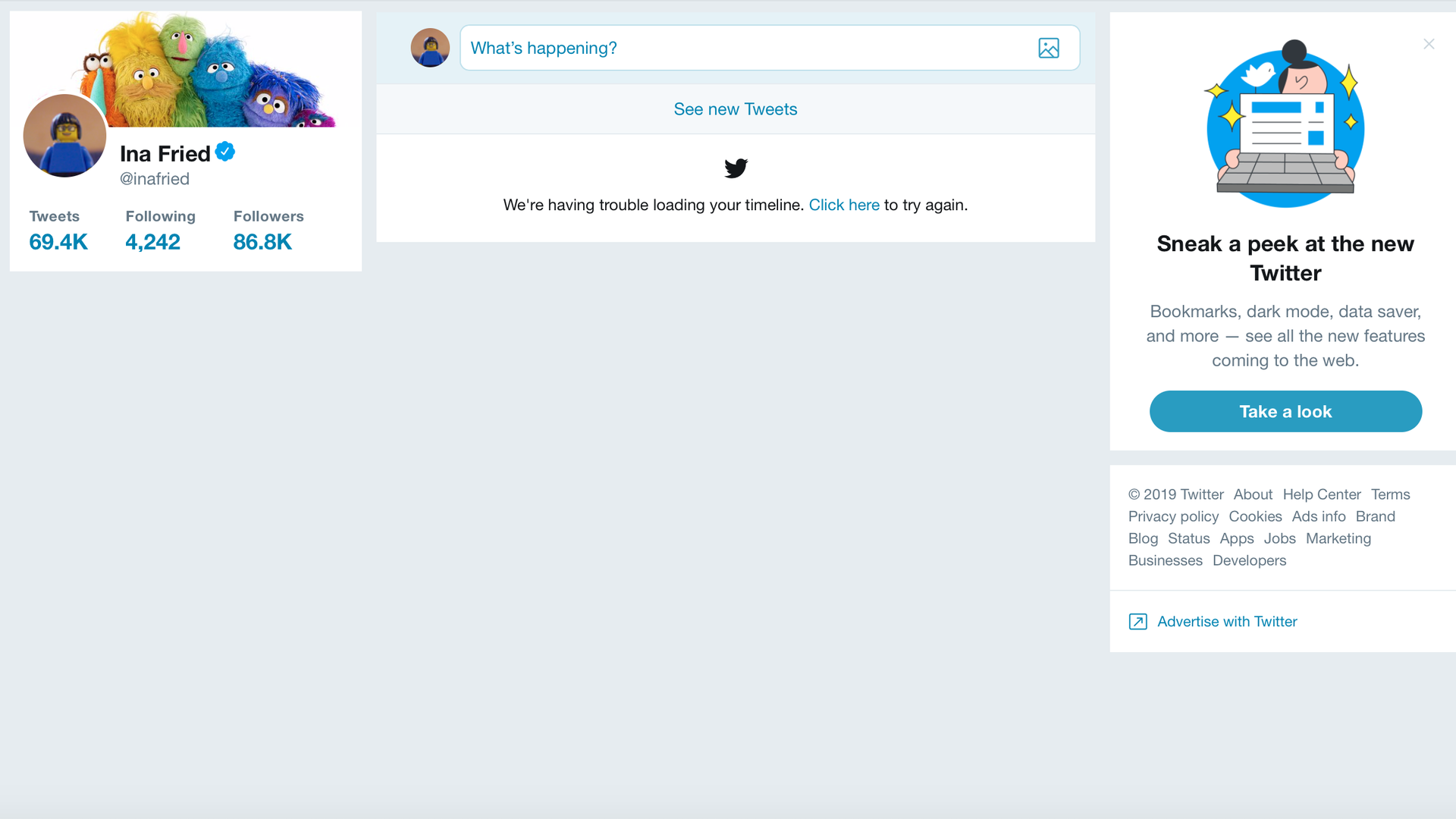This screenshot has height=819, width=1456.
Task: Click the Twitter bird logo
Action: 735,168
